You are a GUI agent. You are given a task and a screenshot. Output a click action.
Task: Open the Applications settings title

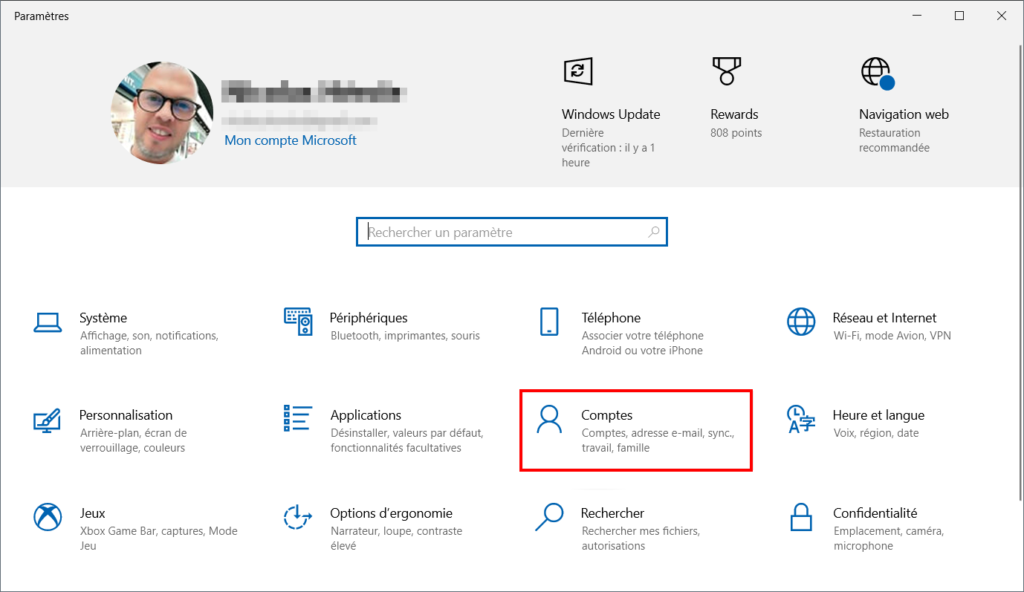(366, 415)
